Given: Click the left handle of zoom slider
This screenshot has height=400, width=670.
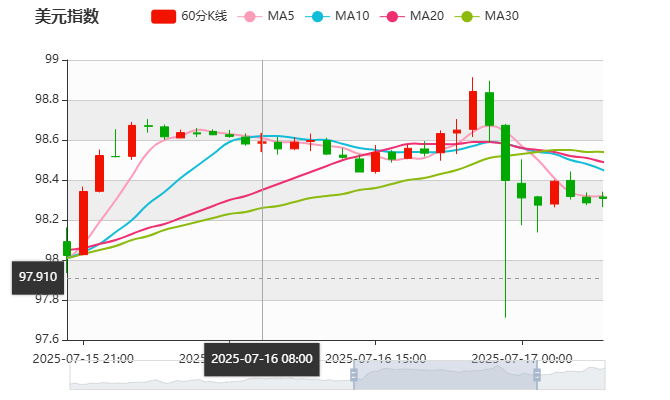Looking at the screenshot, I should pos(352,374).
